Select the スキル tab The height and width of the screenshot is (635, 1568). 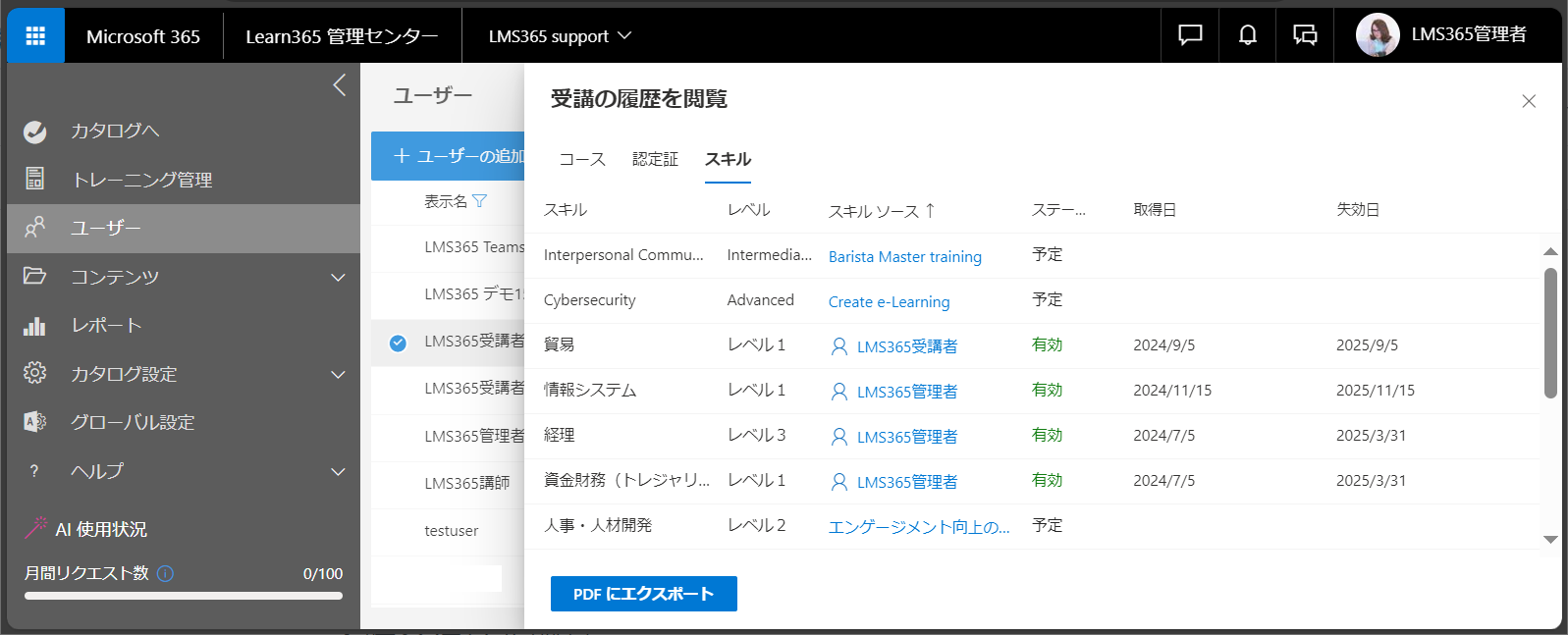click(728, 159)
